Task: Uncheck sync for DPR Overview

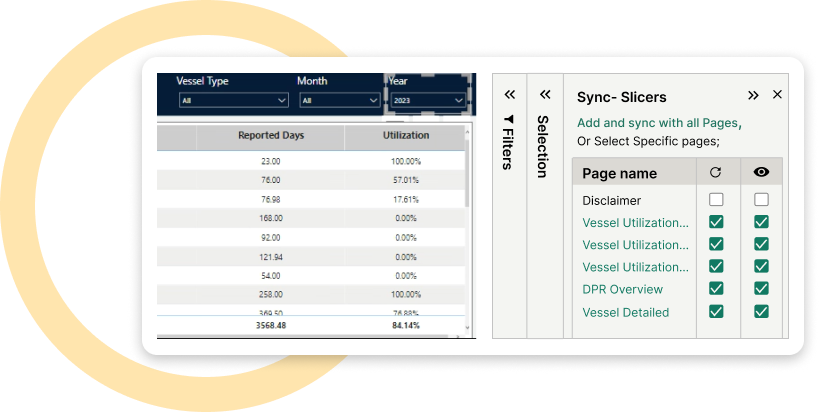Action: [716, 289]
